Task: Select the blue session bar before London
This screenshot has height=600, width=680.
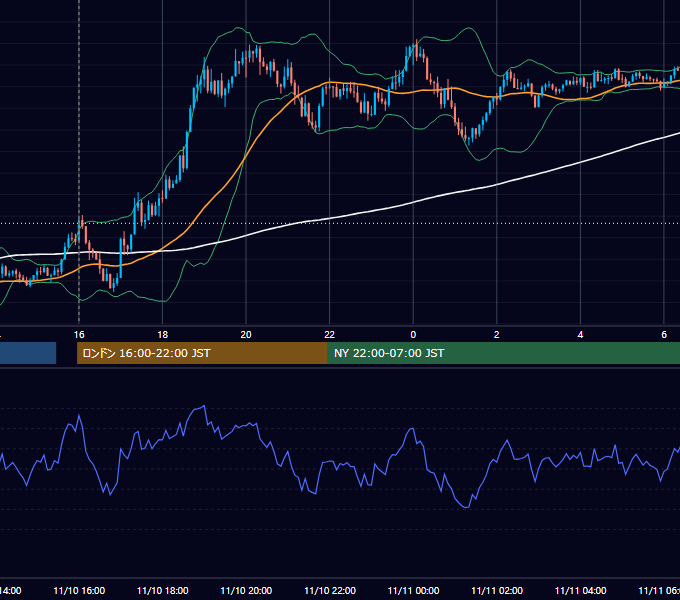Action: (28, 353)
